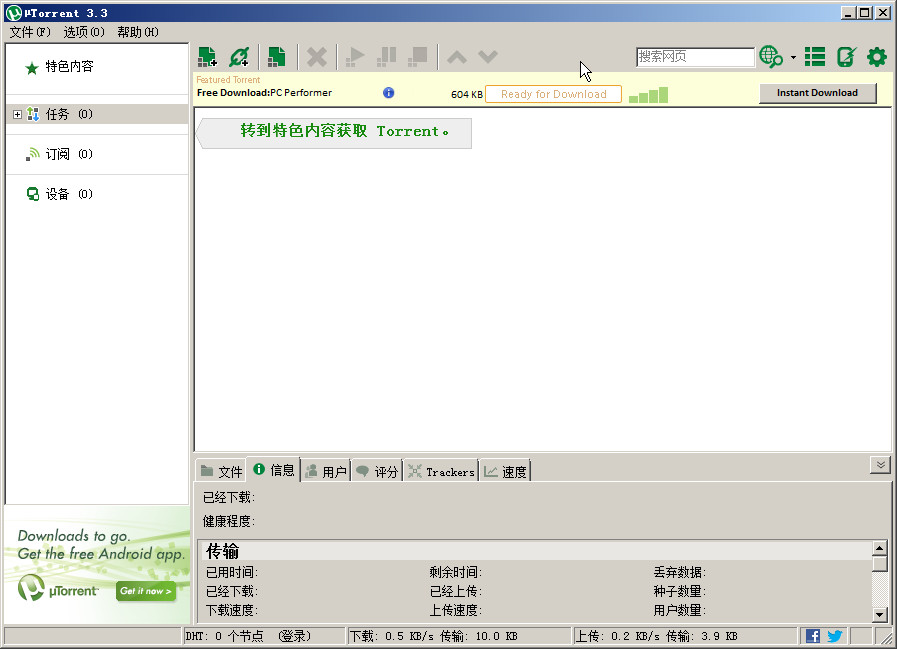Click the Stop torrent icon
The image size is (897, 649).
click(x=418, y=57)
